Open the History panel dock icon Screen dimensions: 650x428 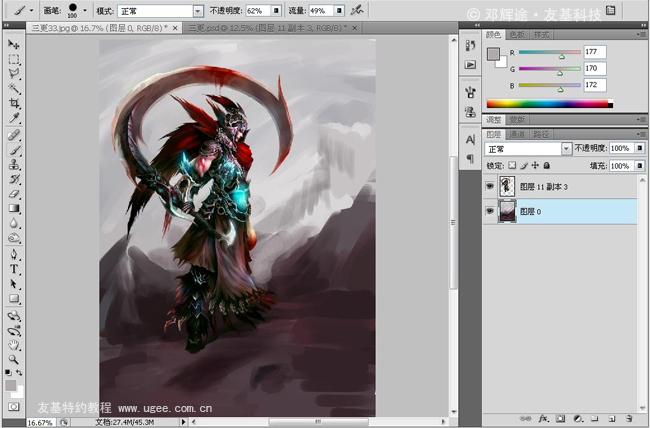click(470, 45)
